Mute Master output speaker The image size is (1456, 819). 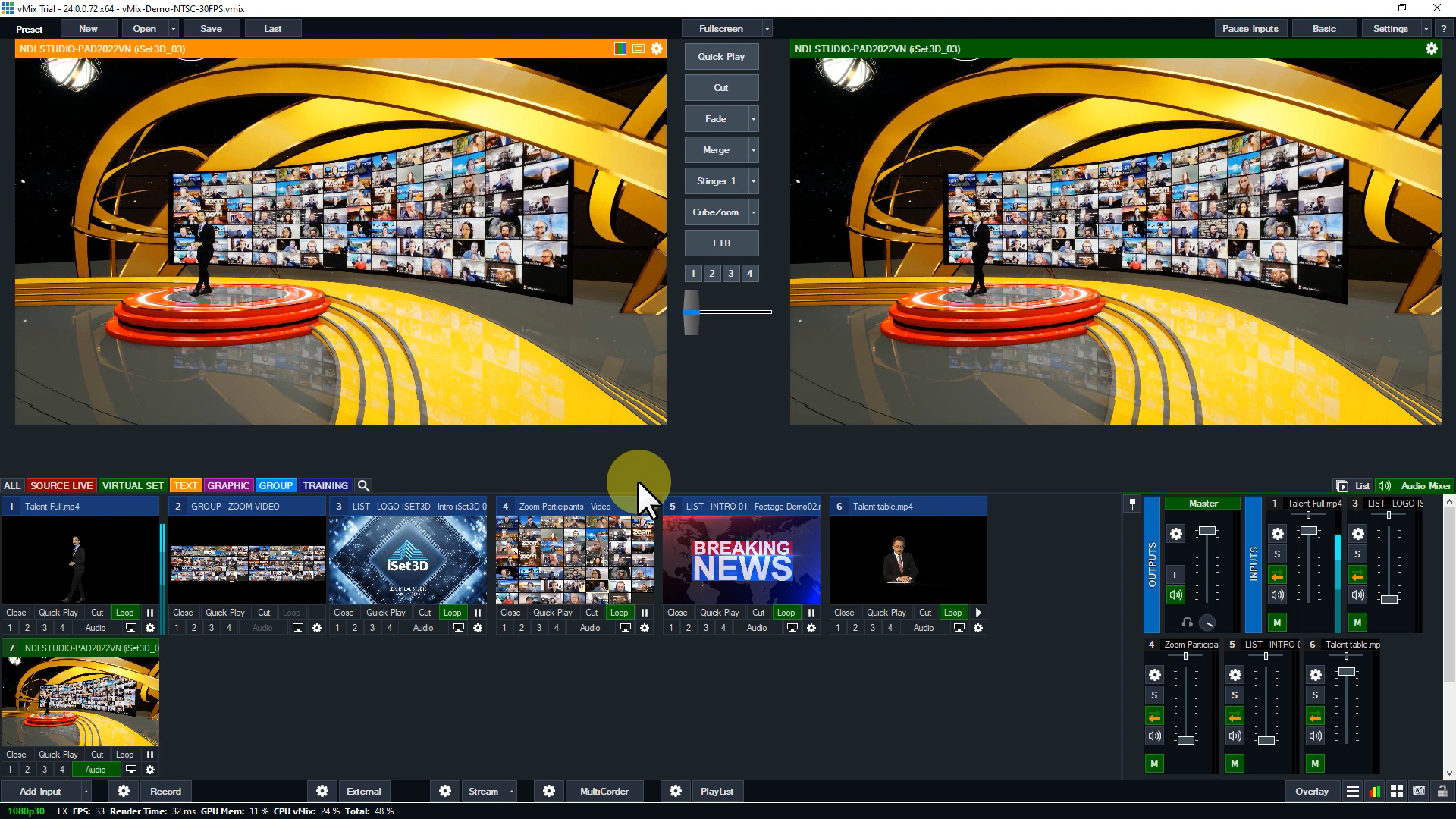(1175, 595)
